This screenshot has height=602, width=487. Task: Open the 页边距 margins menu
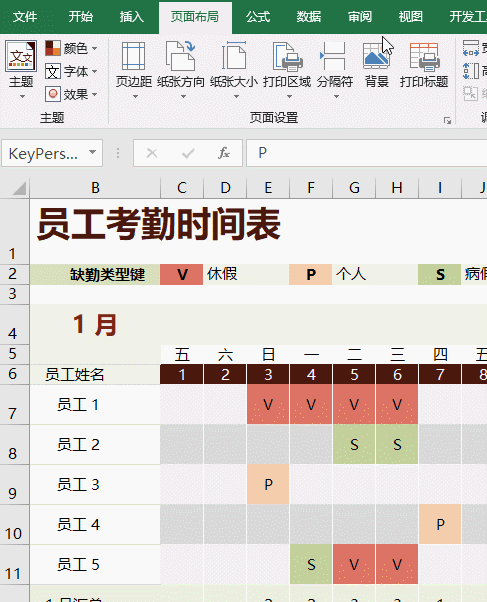[x=134, y=69]
